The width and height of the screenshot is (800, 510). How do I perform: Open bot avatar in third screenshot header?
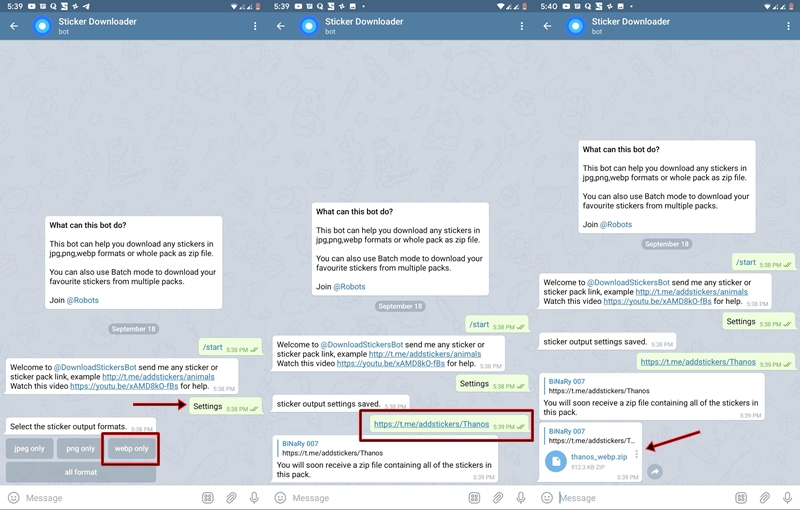click(x=576, y=26)
